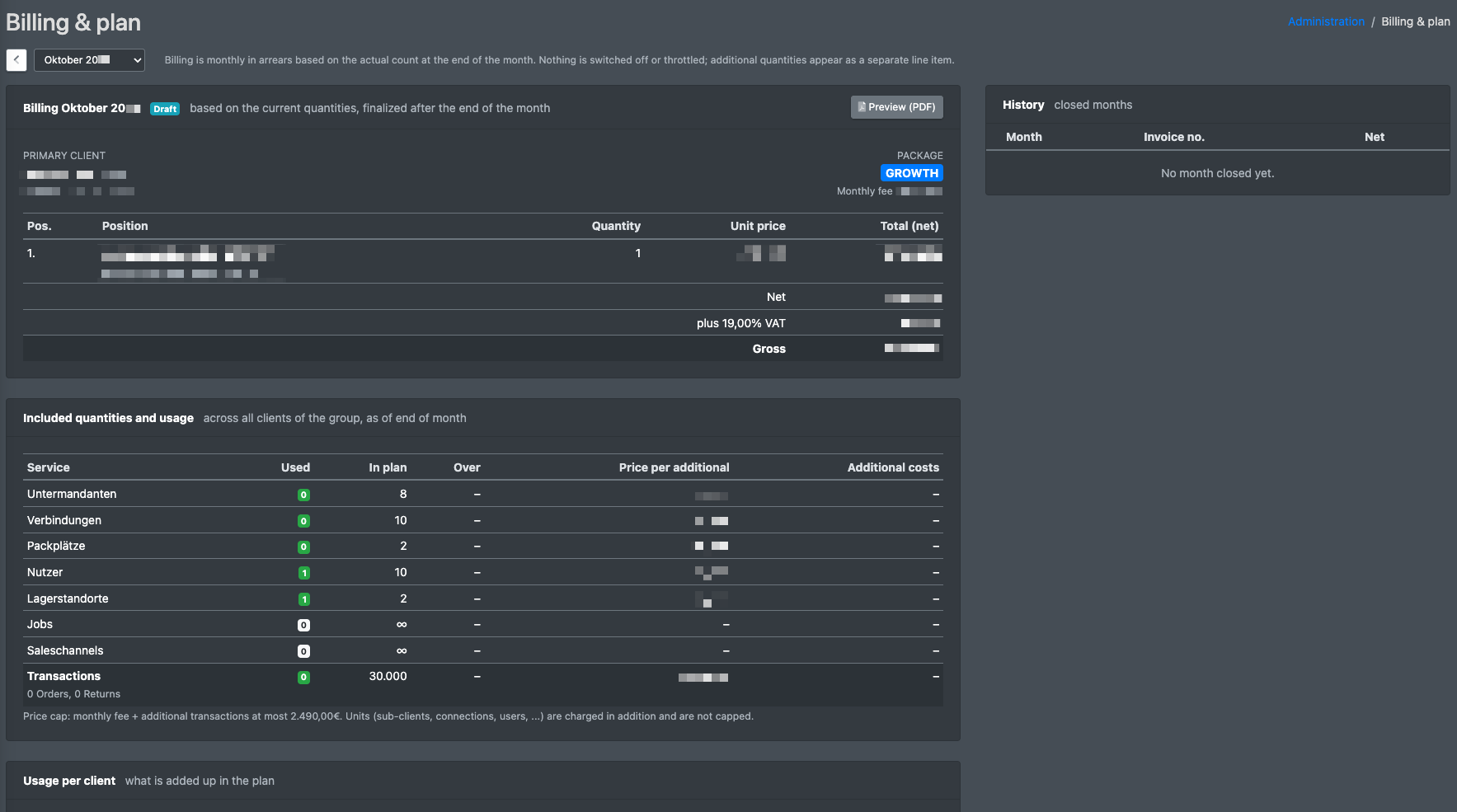
Task: Click the Nutzer service row label
Action: pyautogui.click(x=45, y=572)
